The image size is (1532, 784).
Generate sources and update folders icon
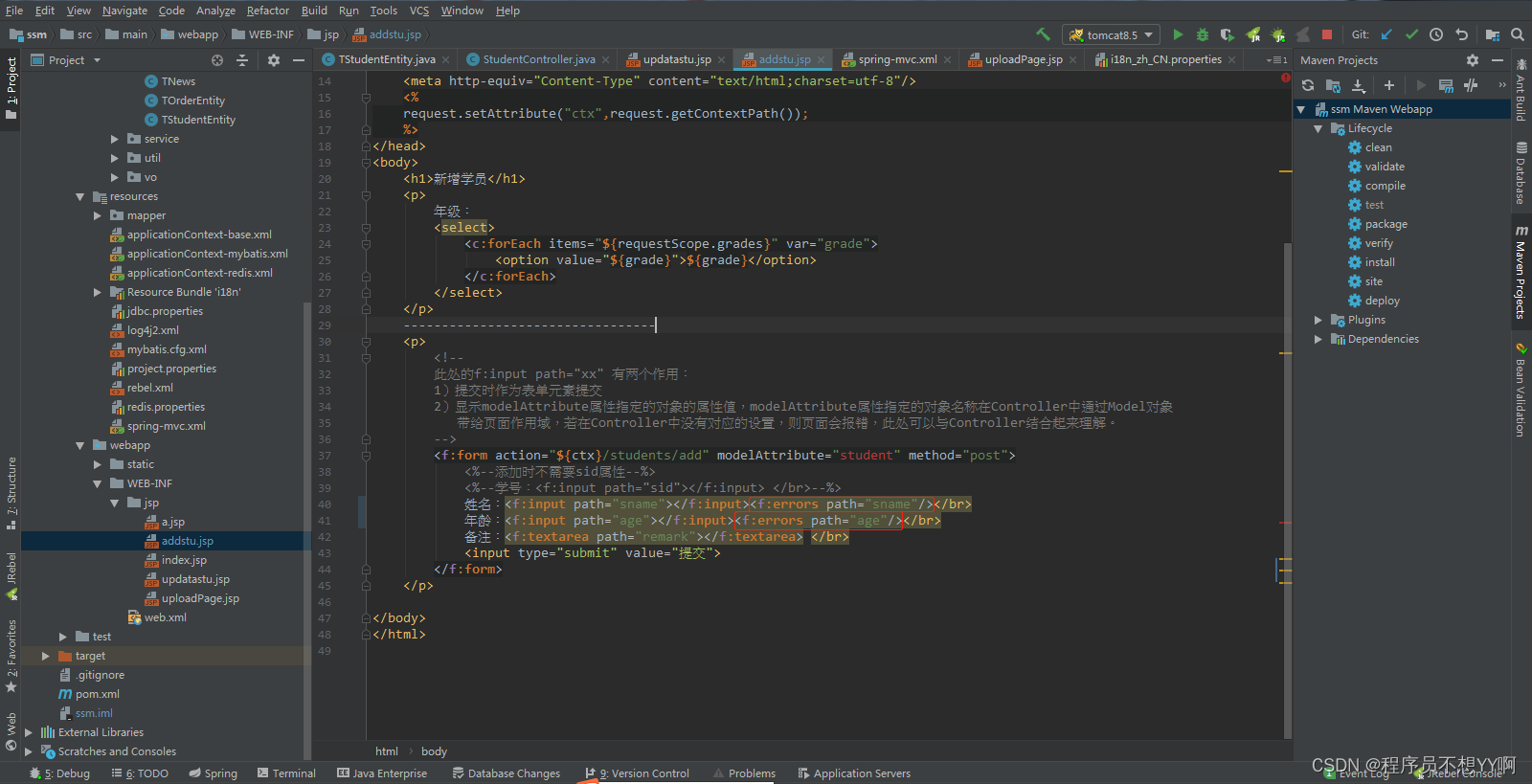pyautogui.click(x=1333, y=85)
